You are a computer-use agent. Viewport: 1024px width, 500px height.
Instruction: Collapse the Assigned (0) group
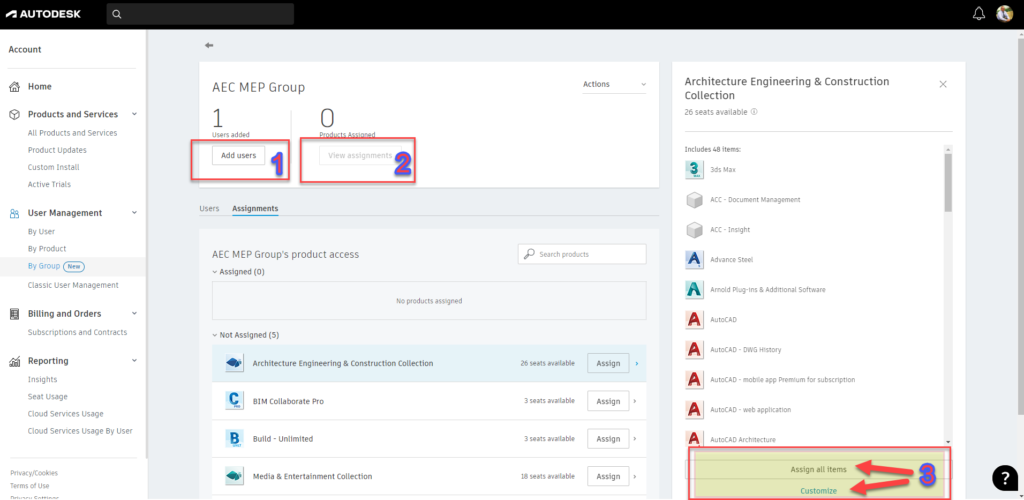(x=215, y=272)
